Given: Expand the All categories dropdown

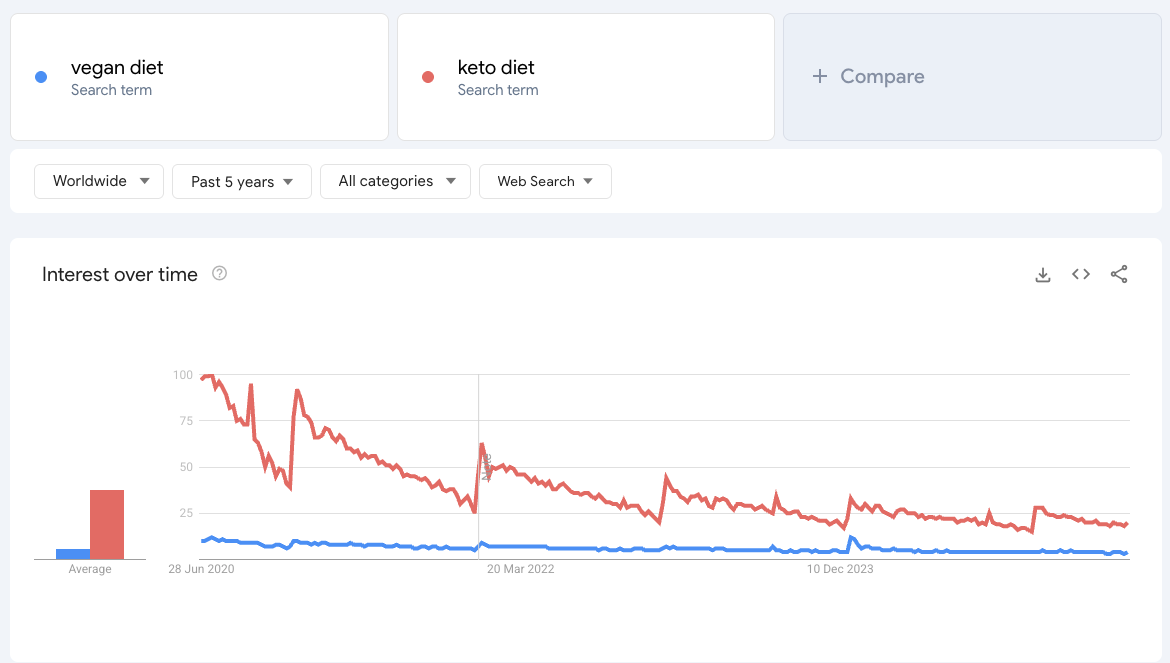Looking at the screenshot, I should (x=395, y=181).
